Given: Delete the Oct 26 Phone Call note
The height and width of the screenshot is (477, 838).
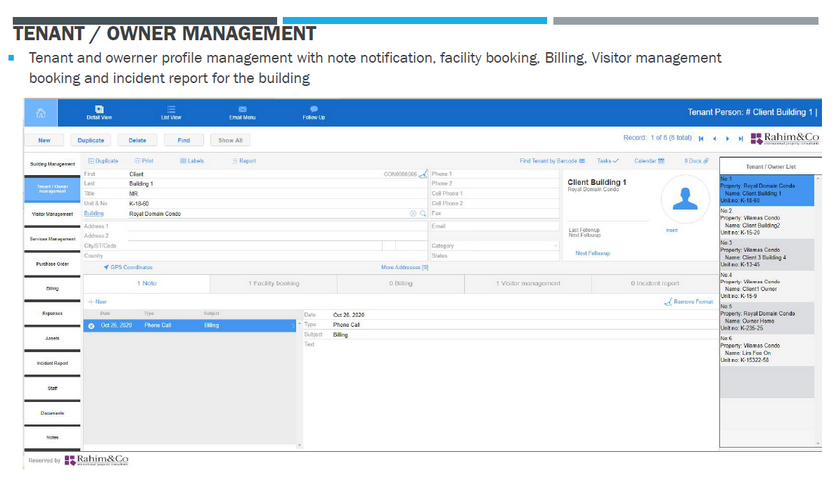Looking at the screenshot, I should coord(92,325).
